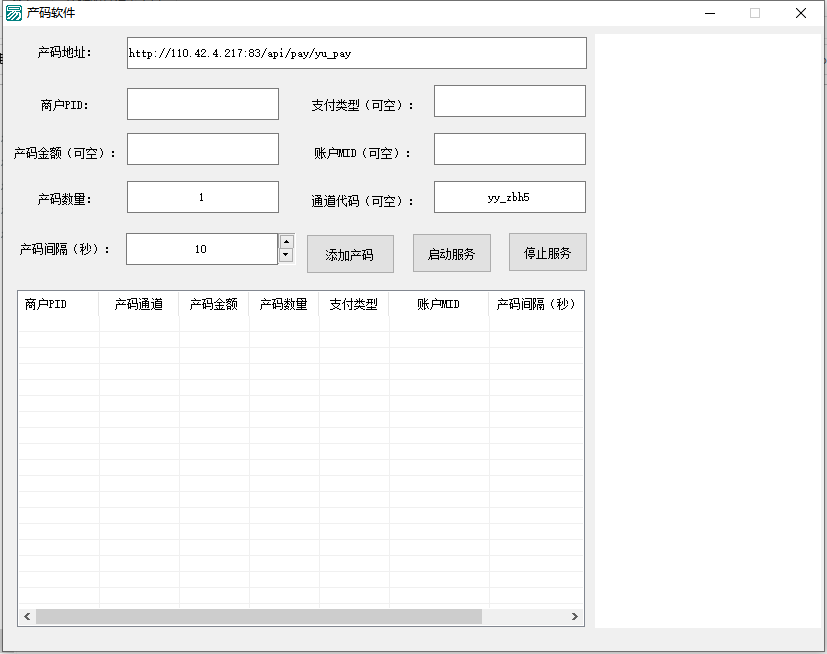Click the right arrow of the horizontal scrollbar
This screenshot has width=827, height=654.
pos(574,616)
